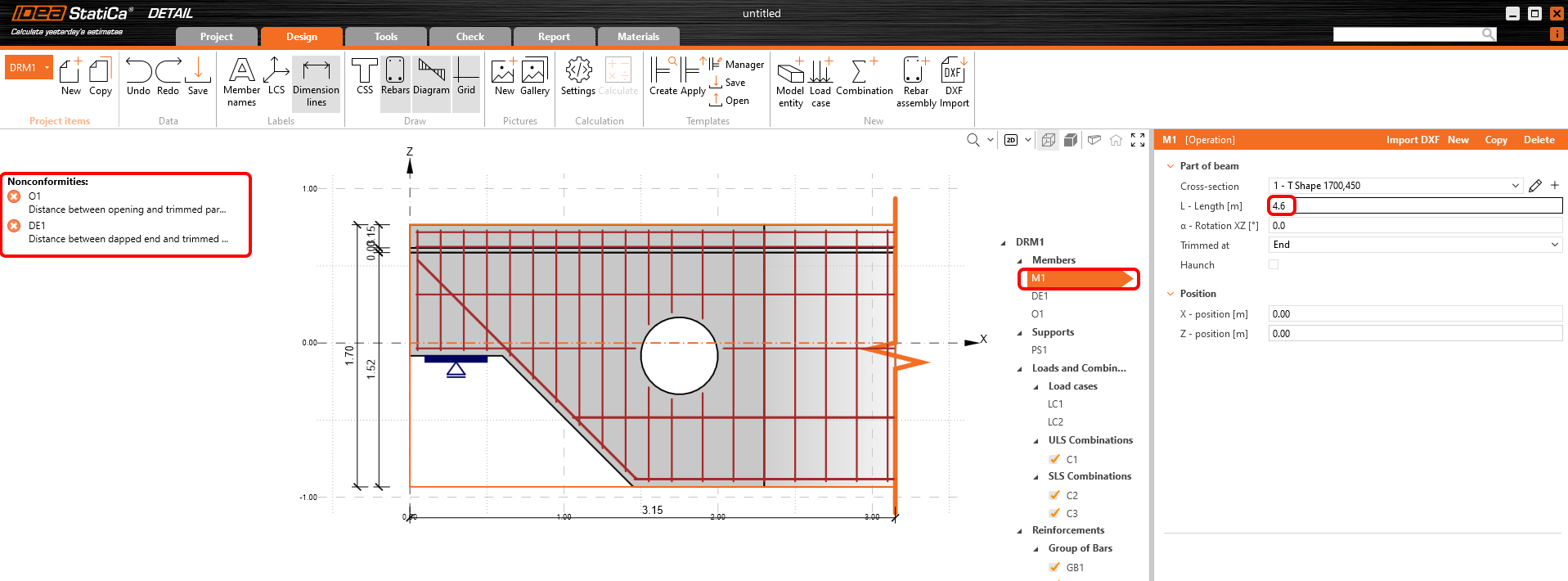Uncheck the C1 ULS combination
Image resolution: width=1568 pixels, height=581 pixels.
[1055, 459]
